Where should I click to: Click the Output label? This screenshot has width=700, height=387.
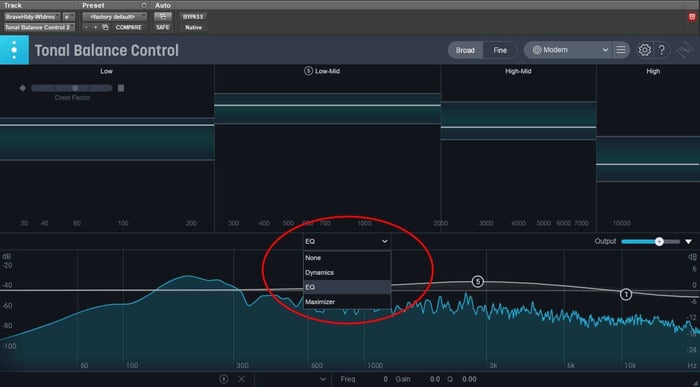point(605,241)
